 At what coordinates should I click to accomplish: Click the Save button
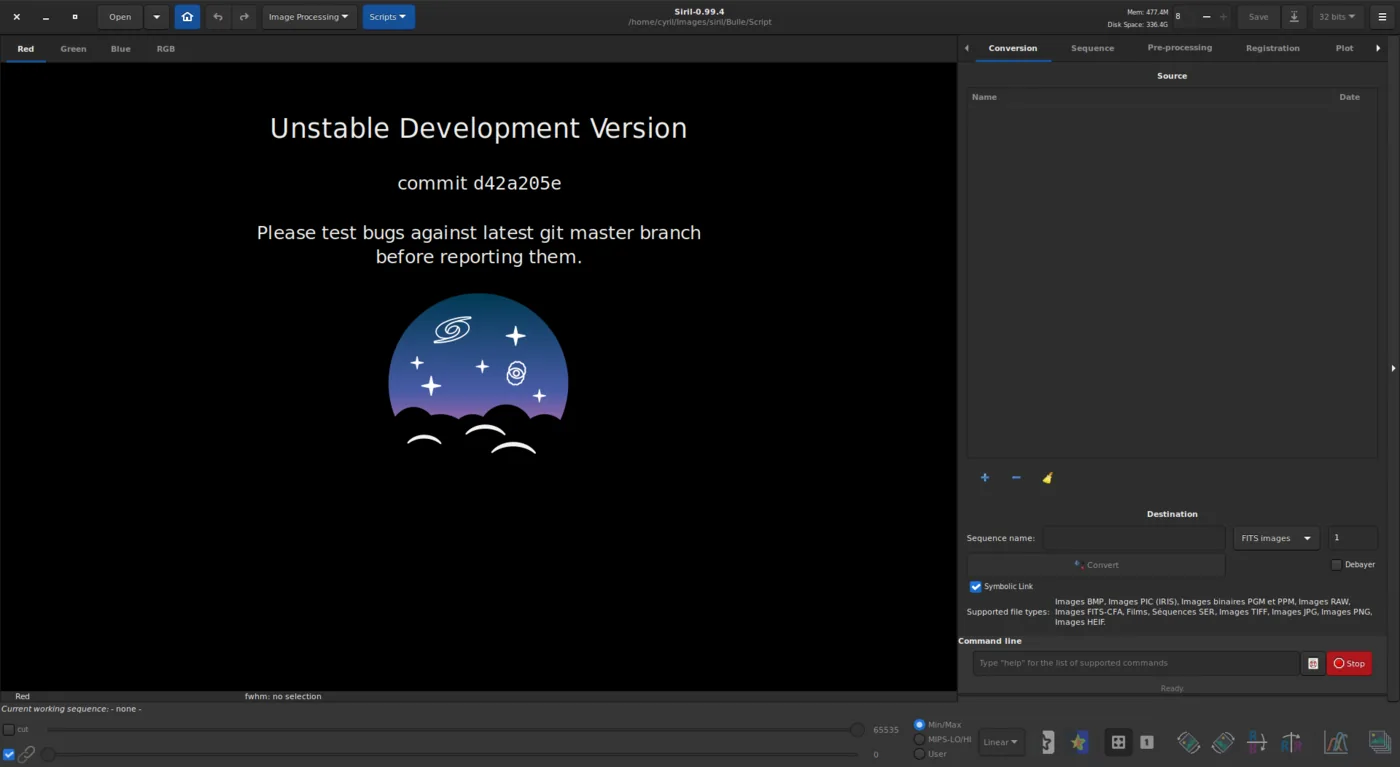[x=1258, y=17]
